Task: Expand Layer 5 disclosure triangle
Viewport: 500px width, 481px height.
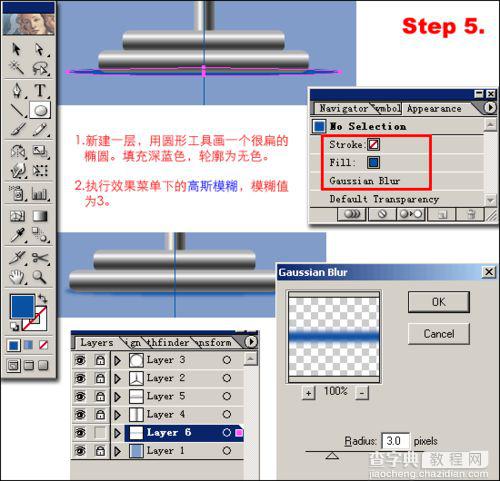Action: click(117, 396)
